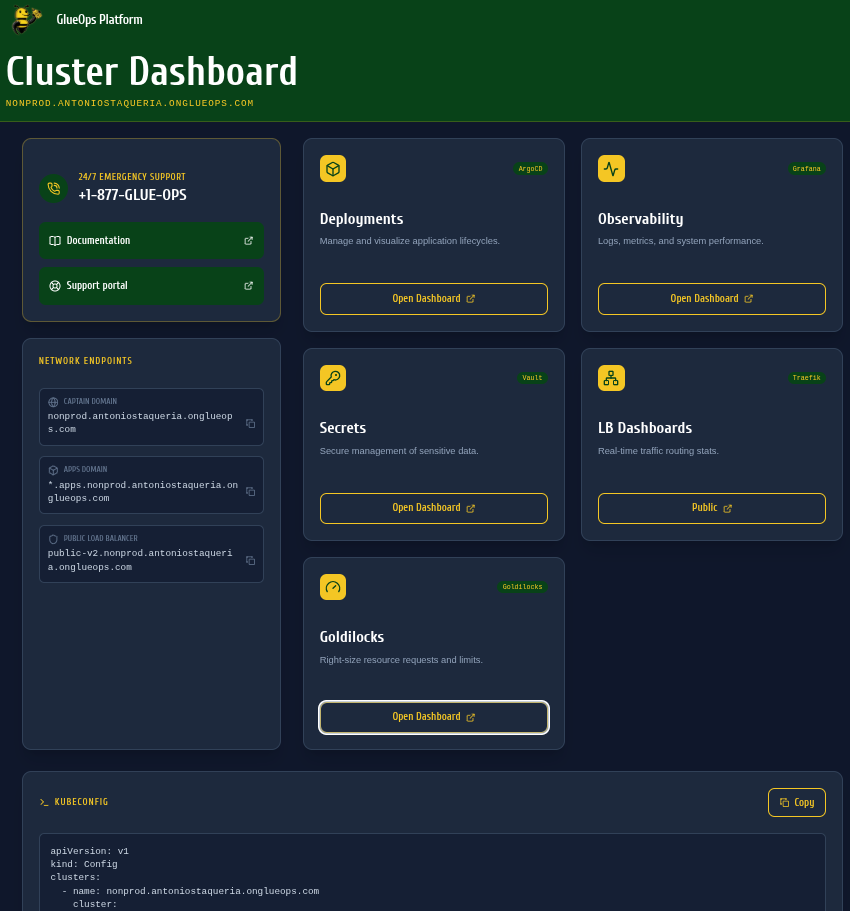Click the Copy button for Kubeconfig
Viewport: 850px width, 911px height.
pyautogui.click(x=797, y=802)
